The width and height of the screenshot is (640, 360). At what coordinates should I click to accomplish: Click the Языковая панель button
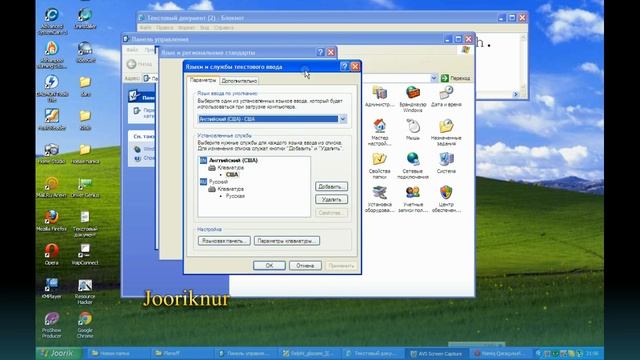point(224,241)
